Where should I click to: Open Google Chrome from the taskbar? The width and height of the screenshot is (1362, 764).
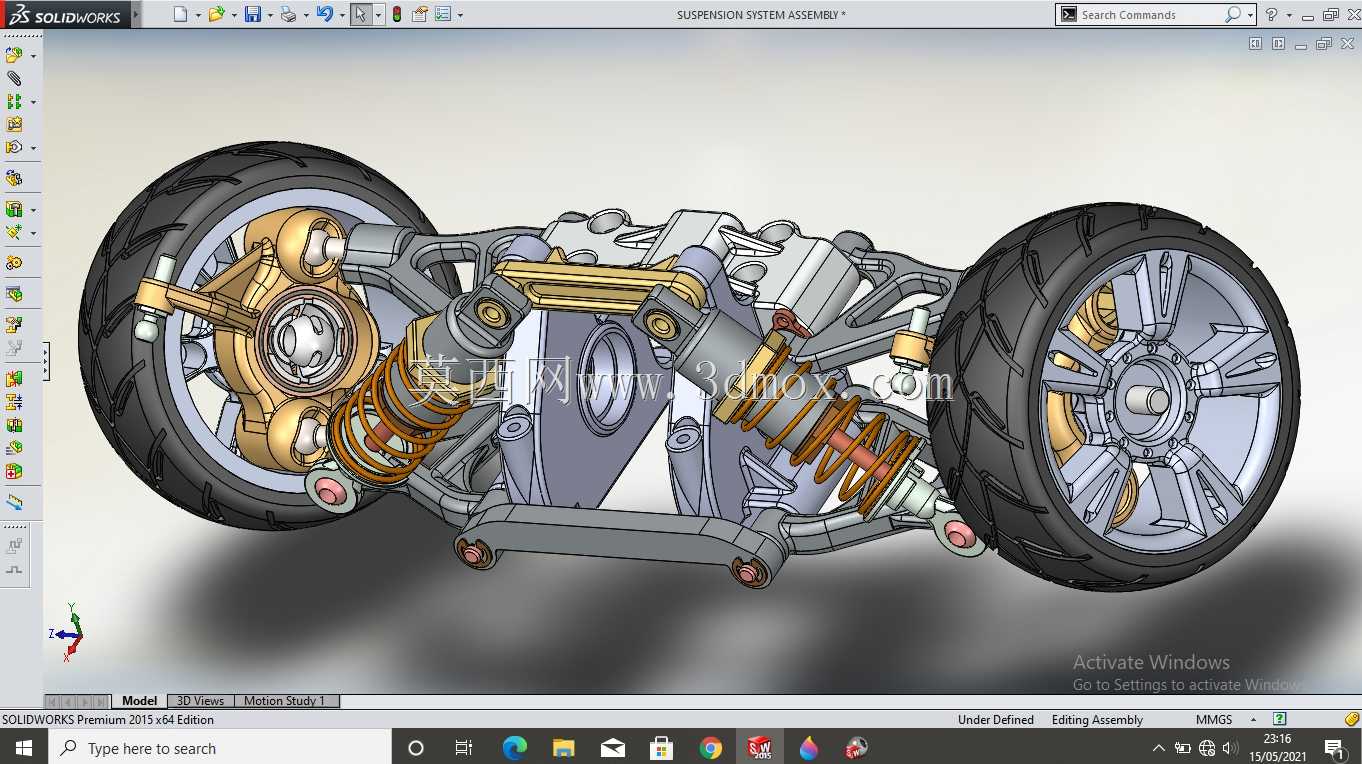(711, 748)
